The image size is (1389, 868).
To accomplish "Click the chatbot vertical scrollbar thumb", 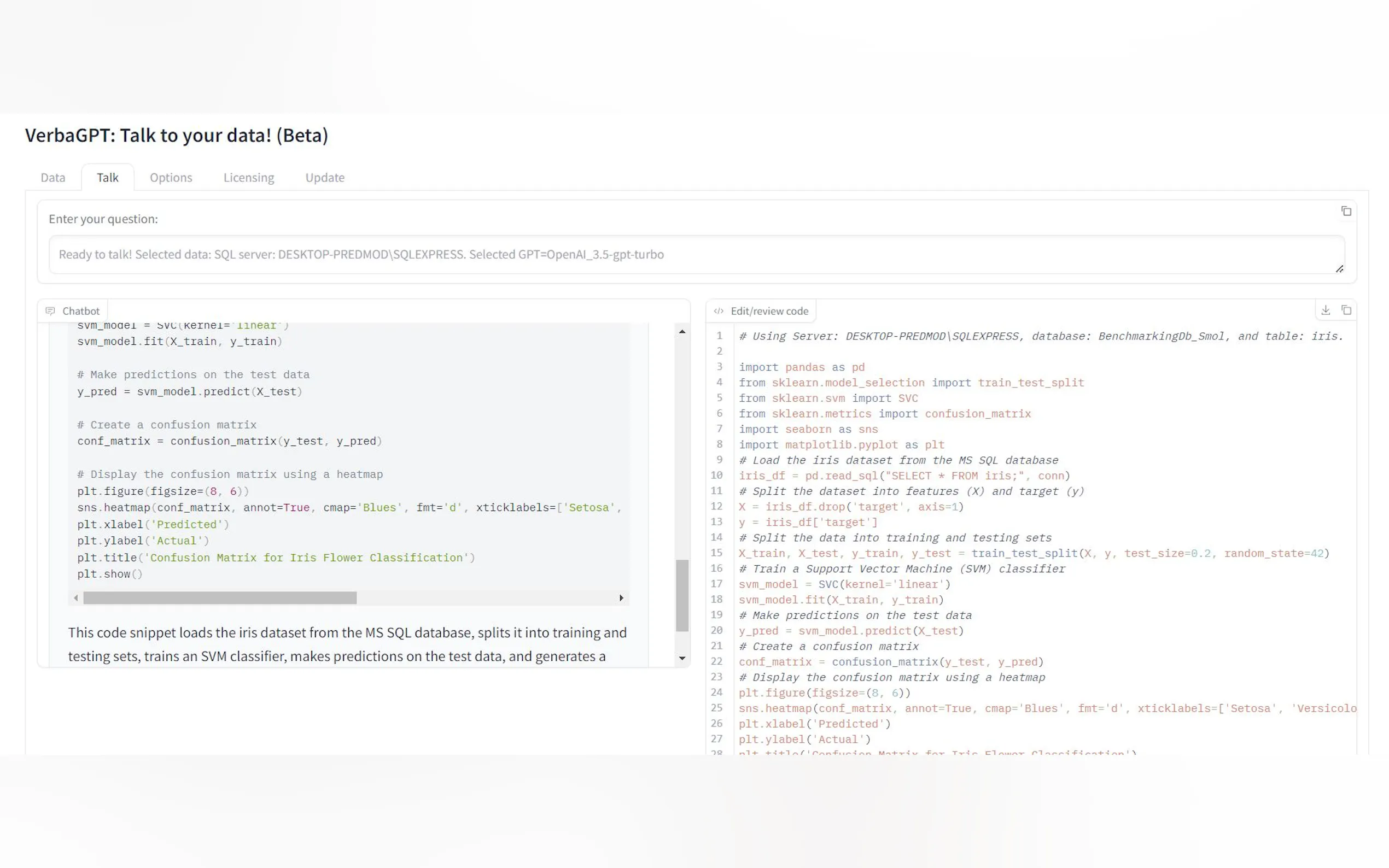I will (681, 595).
